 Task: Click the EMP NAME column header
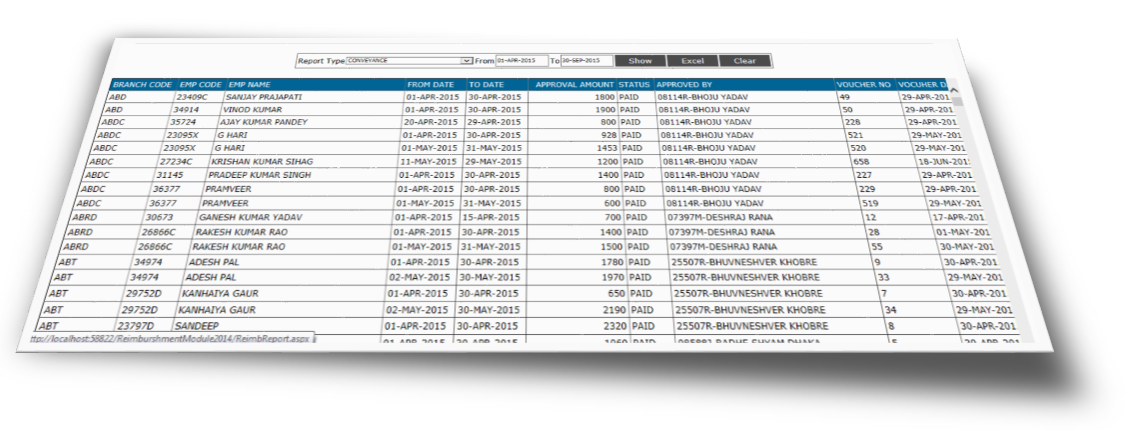[x=250, y=85]
